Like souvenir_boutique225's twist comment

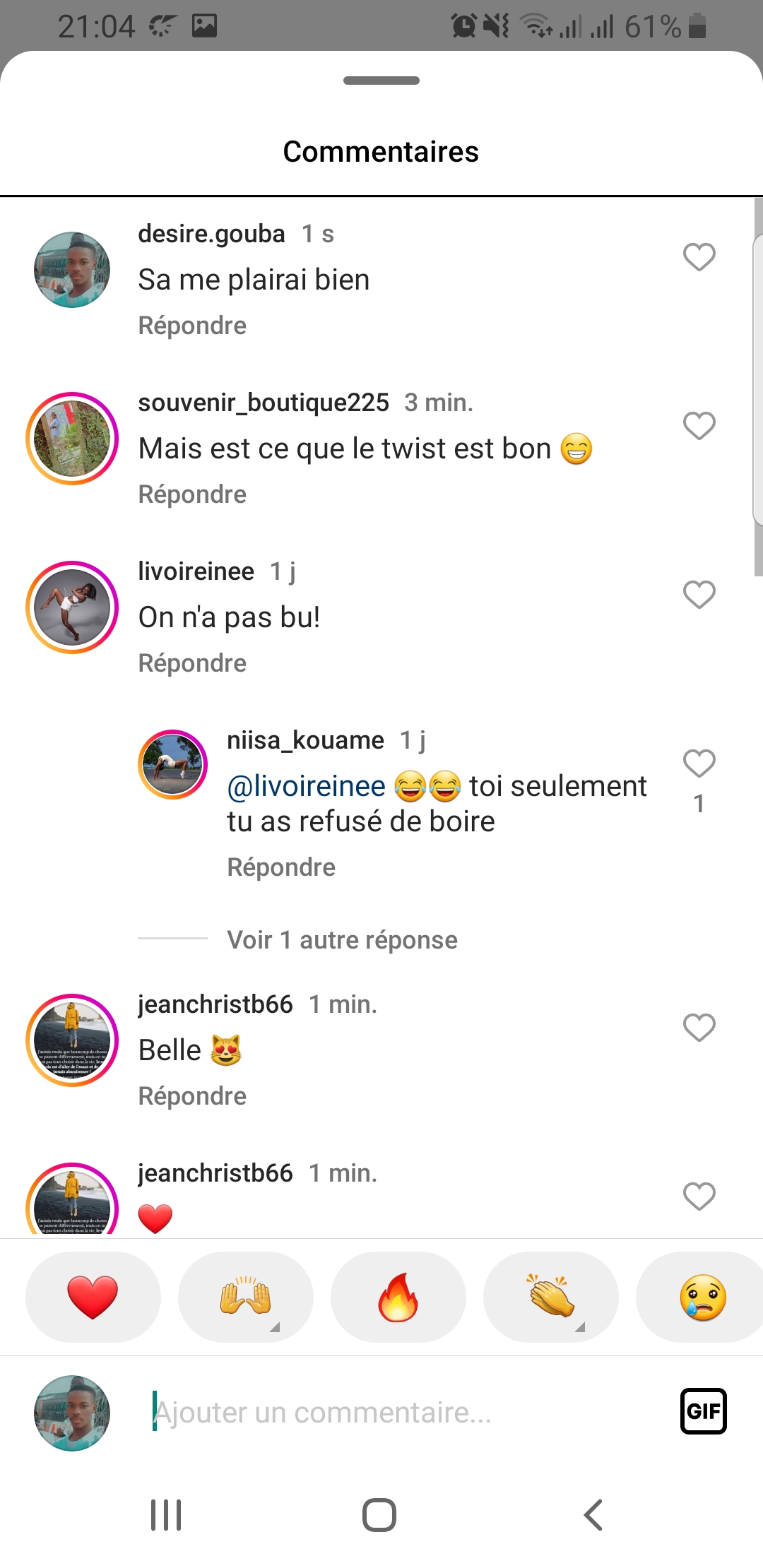click(699, 426)
